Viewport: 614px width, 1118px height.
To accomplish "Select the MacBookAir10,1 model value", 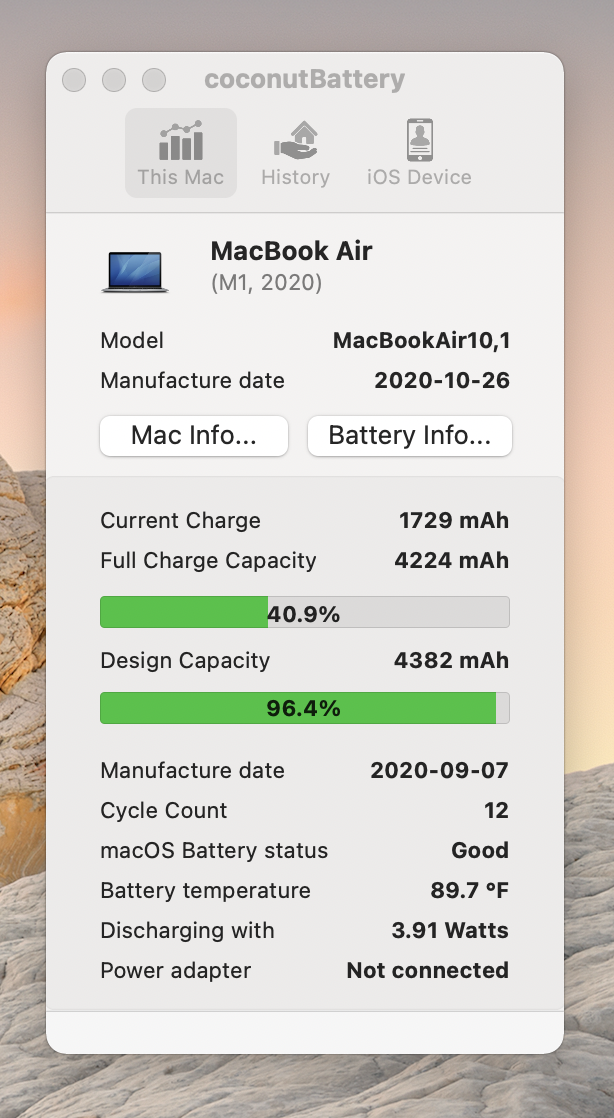I will (x=421, y=341).
